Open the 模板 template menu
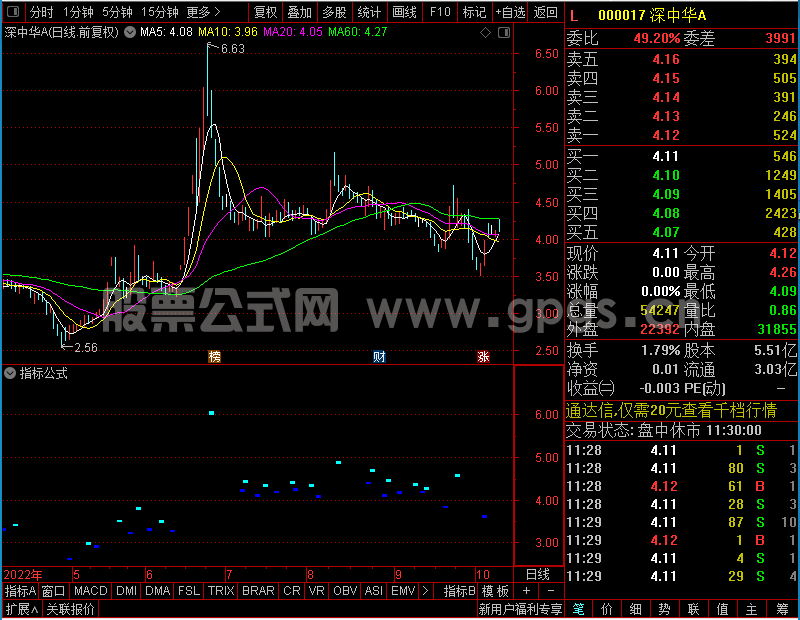Screen dimensions: 800x620 tap(495, 591)
